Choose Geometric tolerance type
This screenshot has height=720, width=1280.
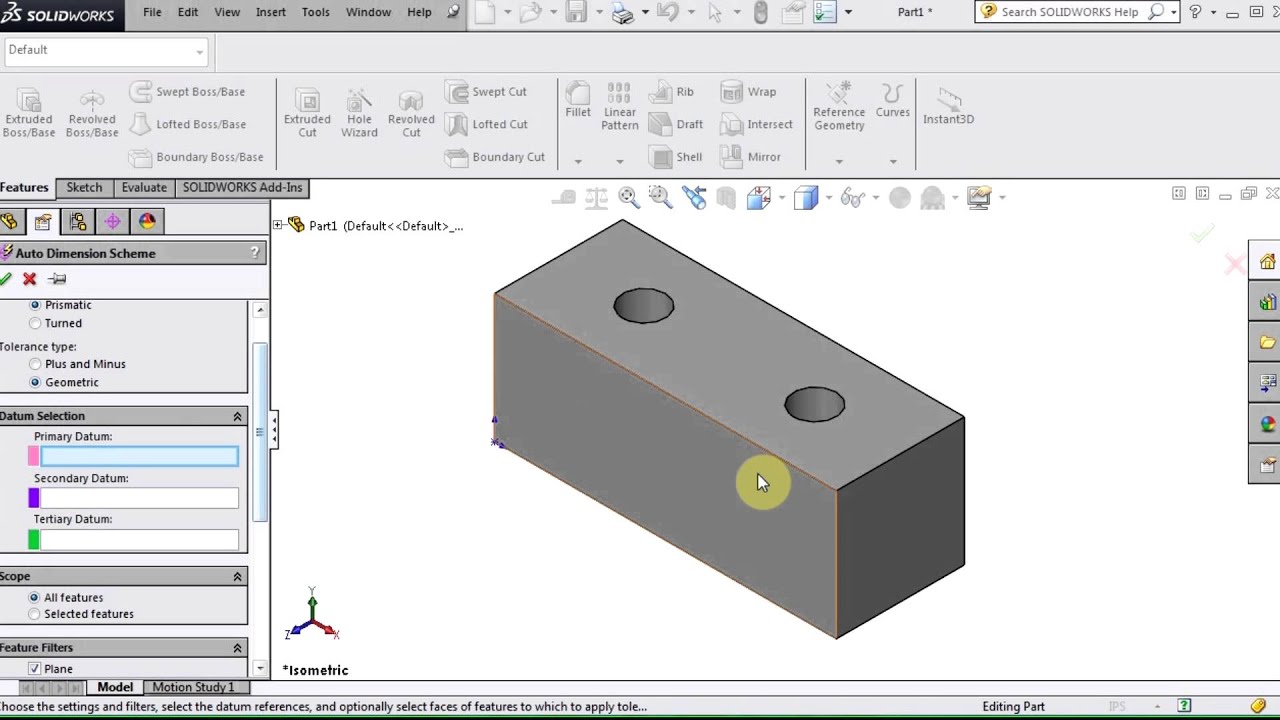pos(35,382)
